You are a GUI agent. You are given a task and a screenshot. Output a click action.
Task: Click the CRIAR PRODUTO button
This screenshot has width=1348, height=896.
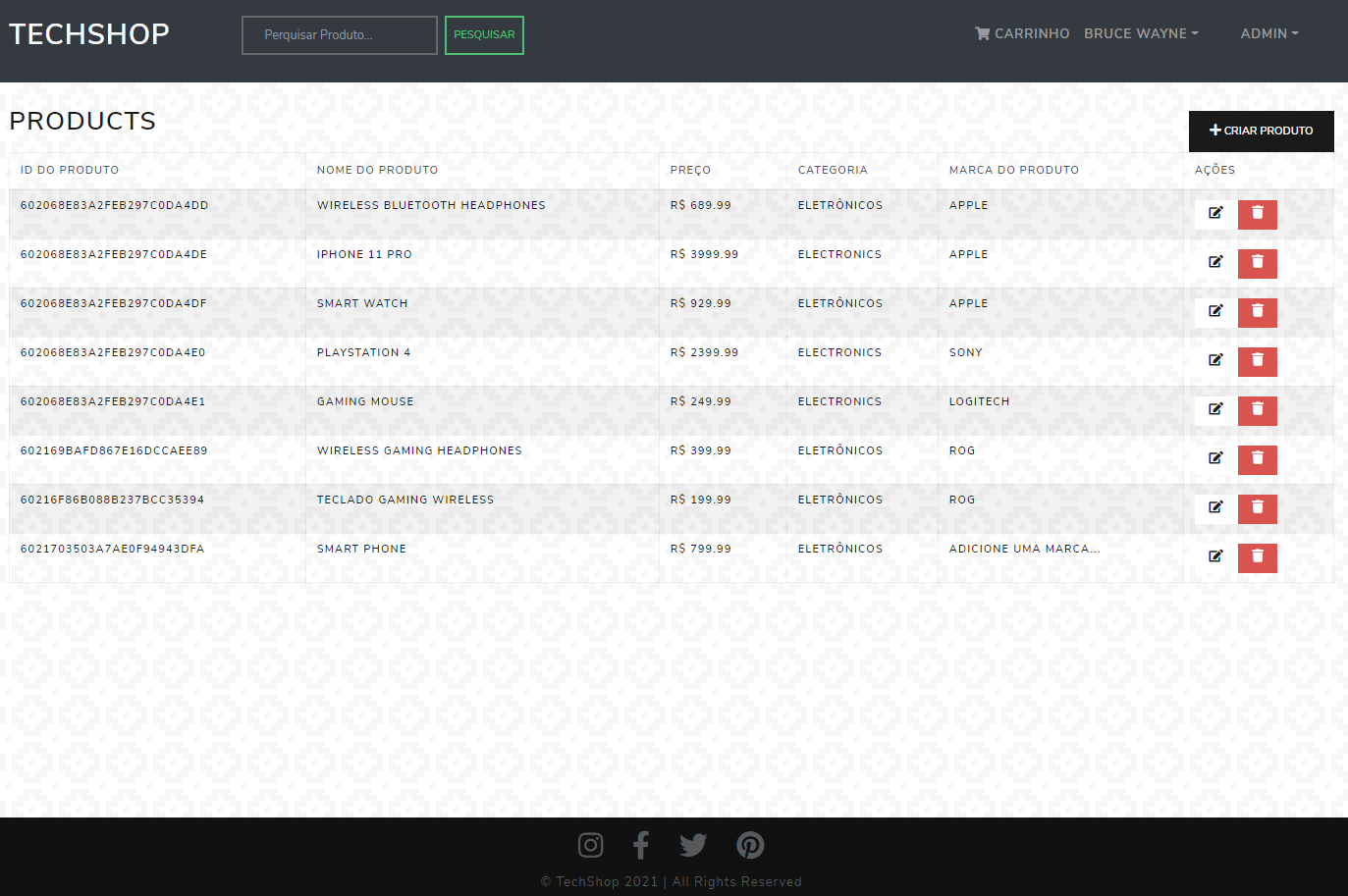pos(1261,131)
